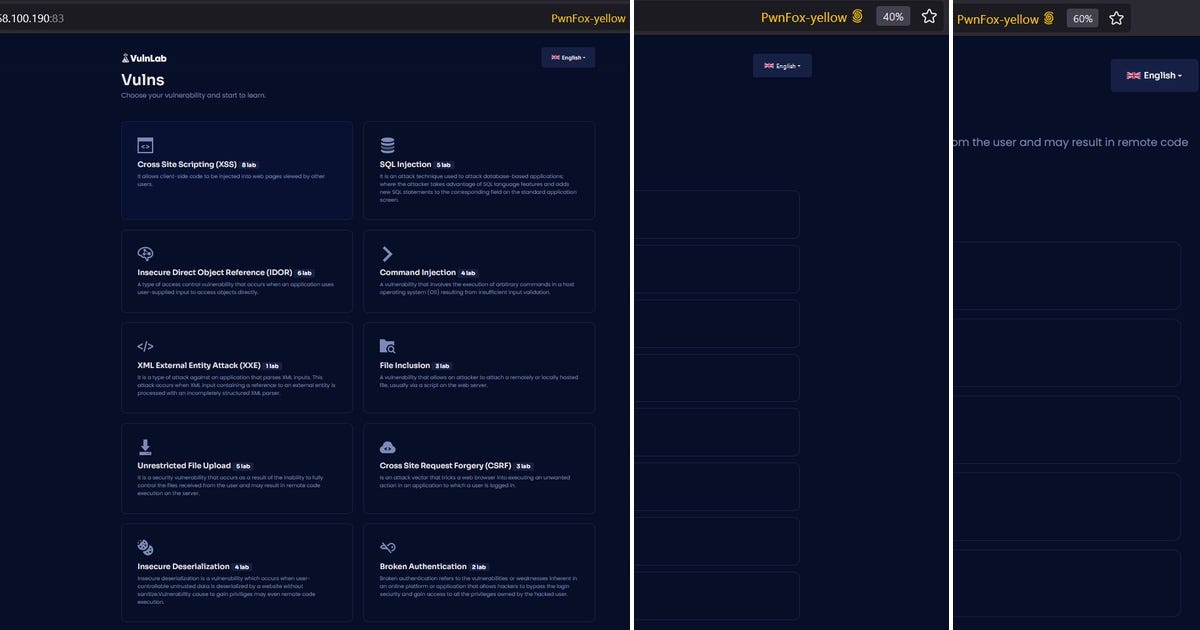Open the English language dropdown on the left page

point(567,57)
